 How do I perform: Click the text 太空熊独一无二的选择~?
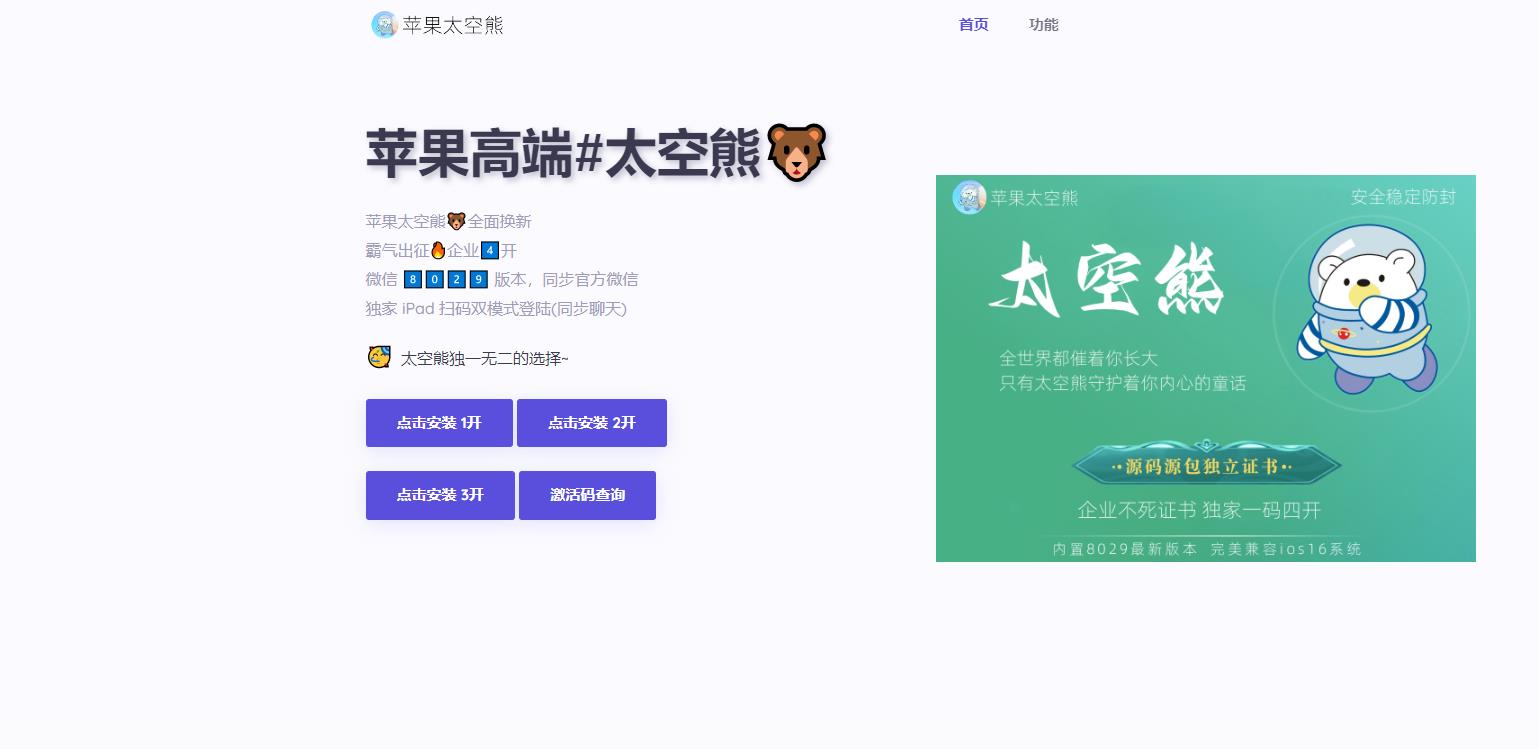point(484,358)
